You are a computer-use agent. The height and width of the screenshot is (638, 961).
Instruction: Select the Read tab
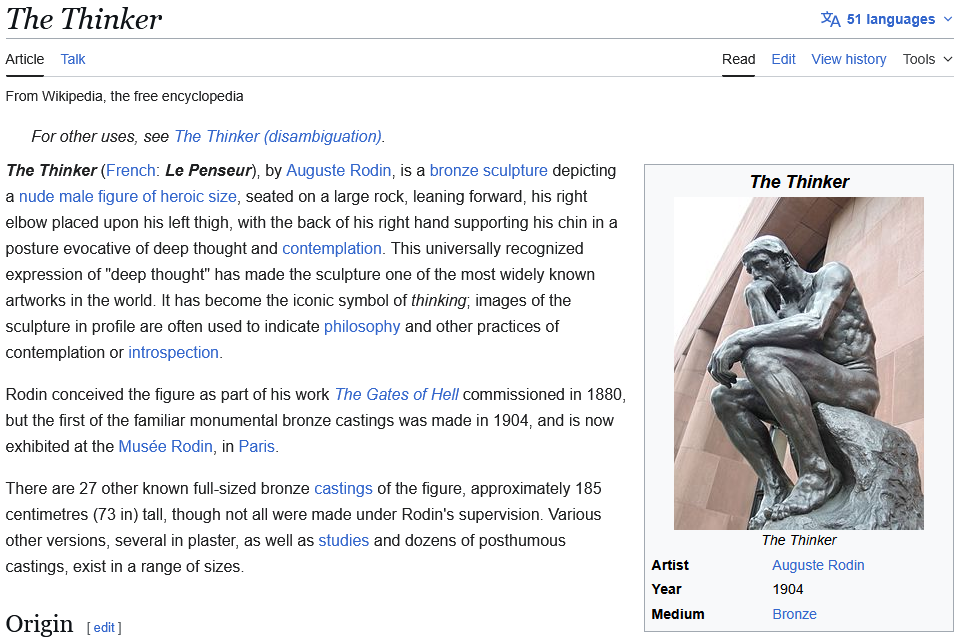(x=738, y=59)
